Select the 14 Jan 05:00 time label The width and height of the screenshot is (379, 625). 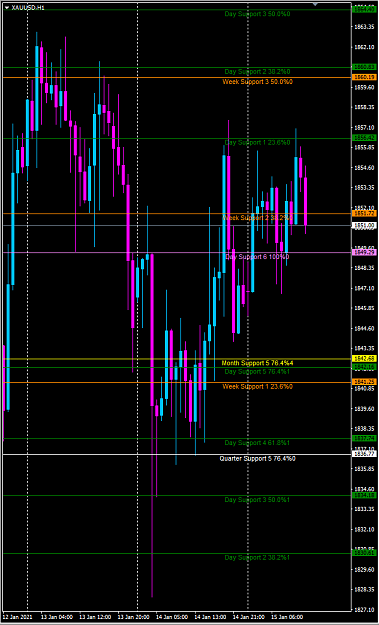tap(172, 617)
